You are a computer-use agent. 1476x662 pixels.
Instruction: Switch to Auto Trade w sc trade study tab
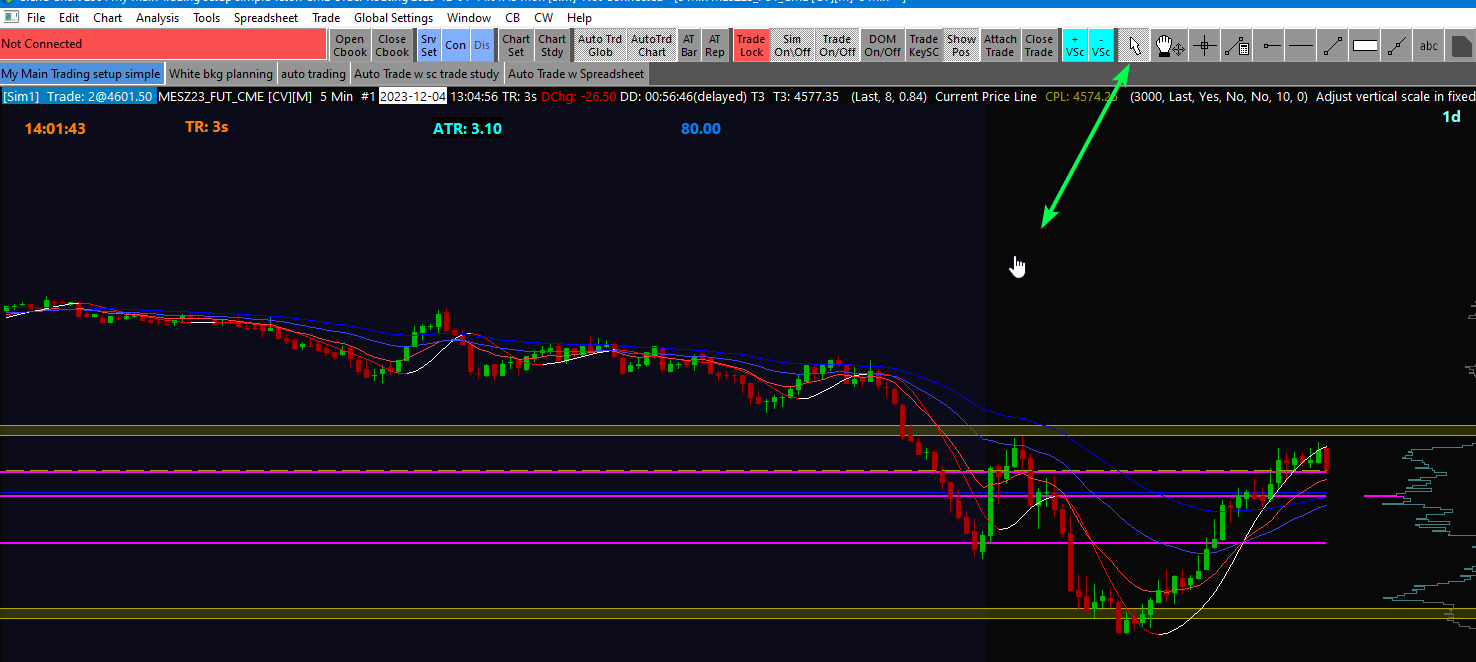tap(427, 74)
